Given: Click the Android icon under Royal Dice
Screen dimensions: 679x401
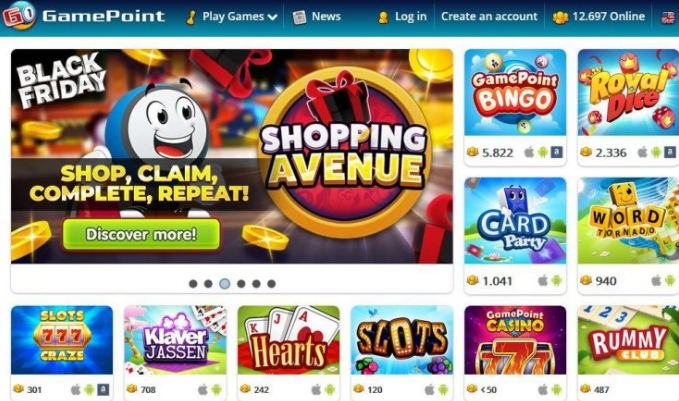Looking at the screenshot, I should pos(656,152).
